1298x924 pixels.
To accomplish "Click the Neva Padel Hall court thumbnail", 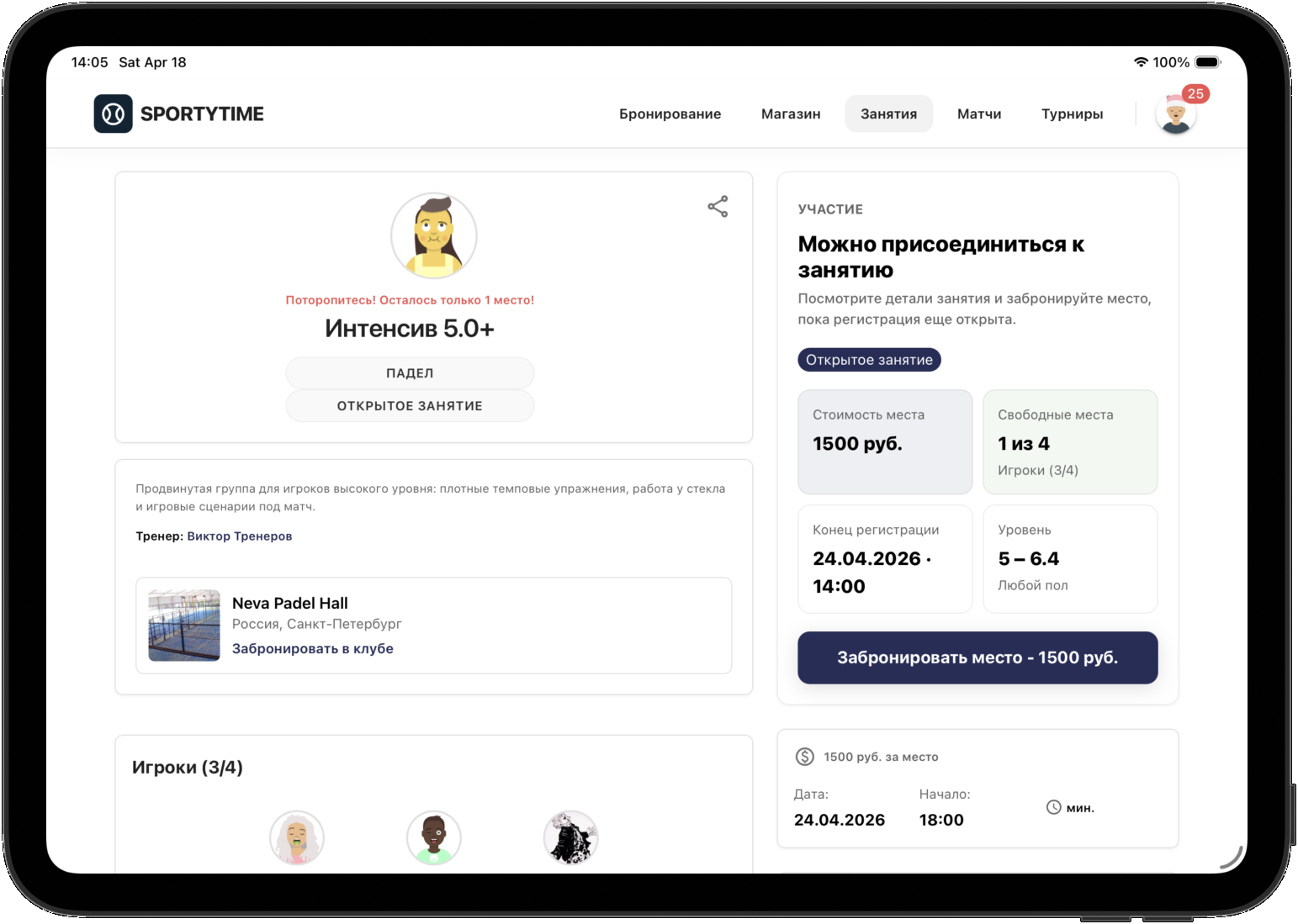I will 183,625.
